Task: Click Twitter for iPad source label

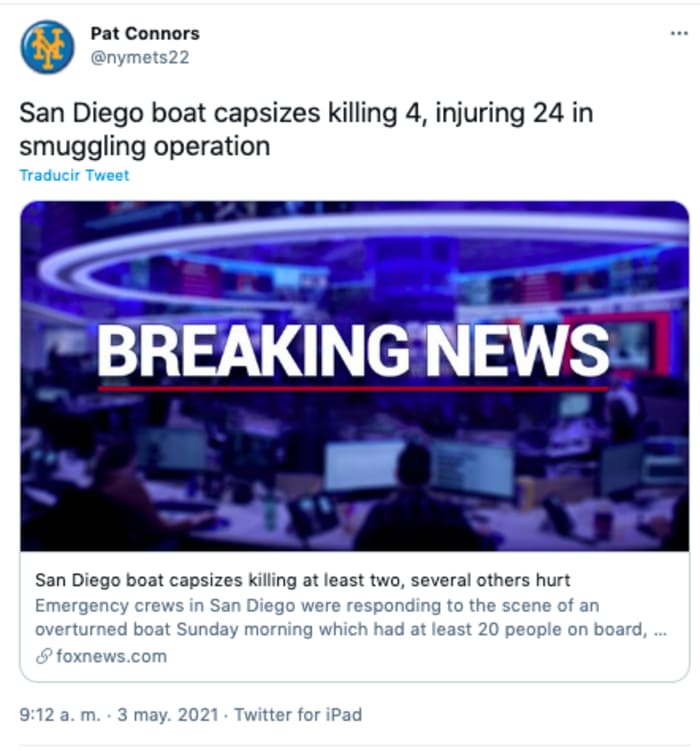Action: click(x=298, y=715)
